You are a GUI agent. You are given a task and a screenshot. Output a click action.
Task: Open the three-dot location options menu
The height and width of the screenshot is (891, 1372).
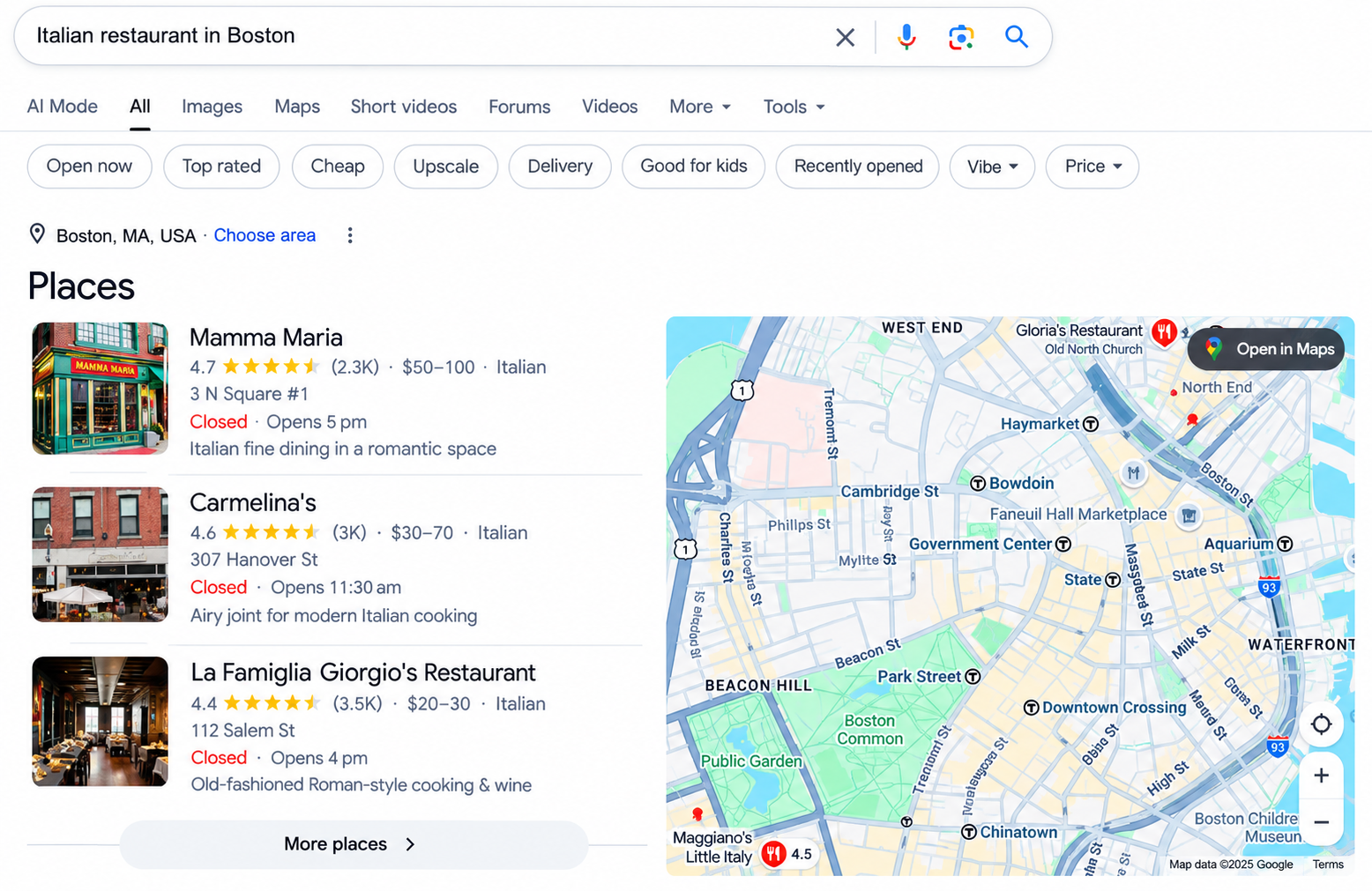(x=350, y=235)
